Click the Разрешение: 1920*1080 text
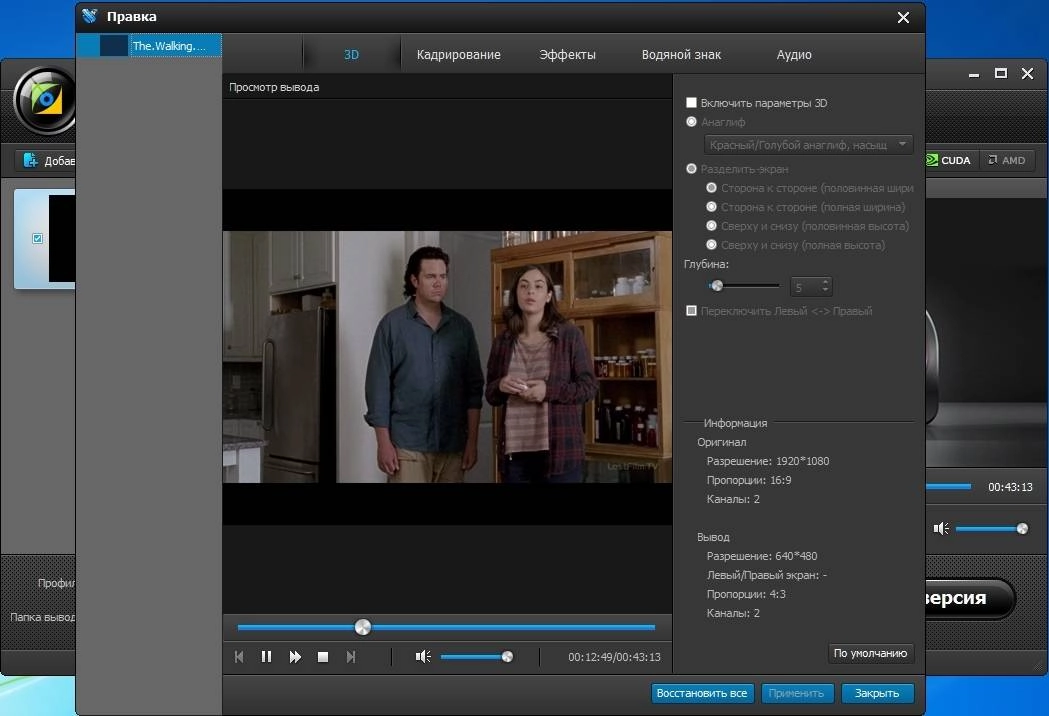 [x=768, y=461]
